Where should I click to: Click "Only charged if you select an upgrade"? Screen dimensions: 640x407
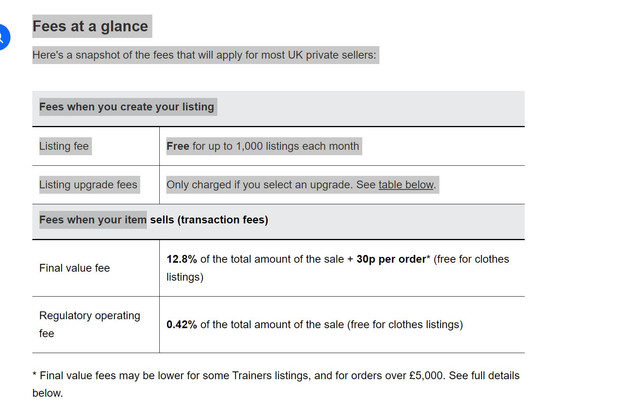pos(260,185)
